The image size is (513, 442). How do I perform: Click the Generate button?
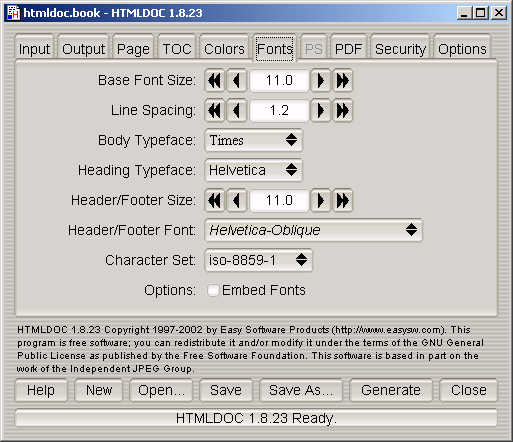[391, 390]
